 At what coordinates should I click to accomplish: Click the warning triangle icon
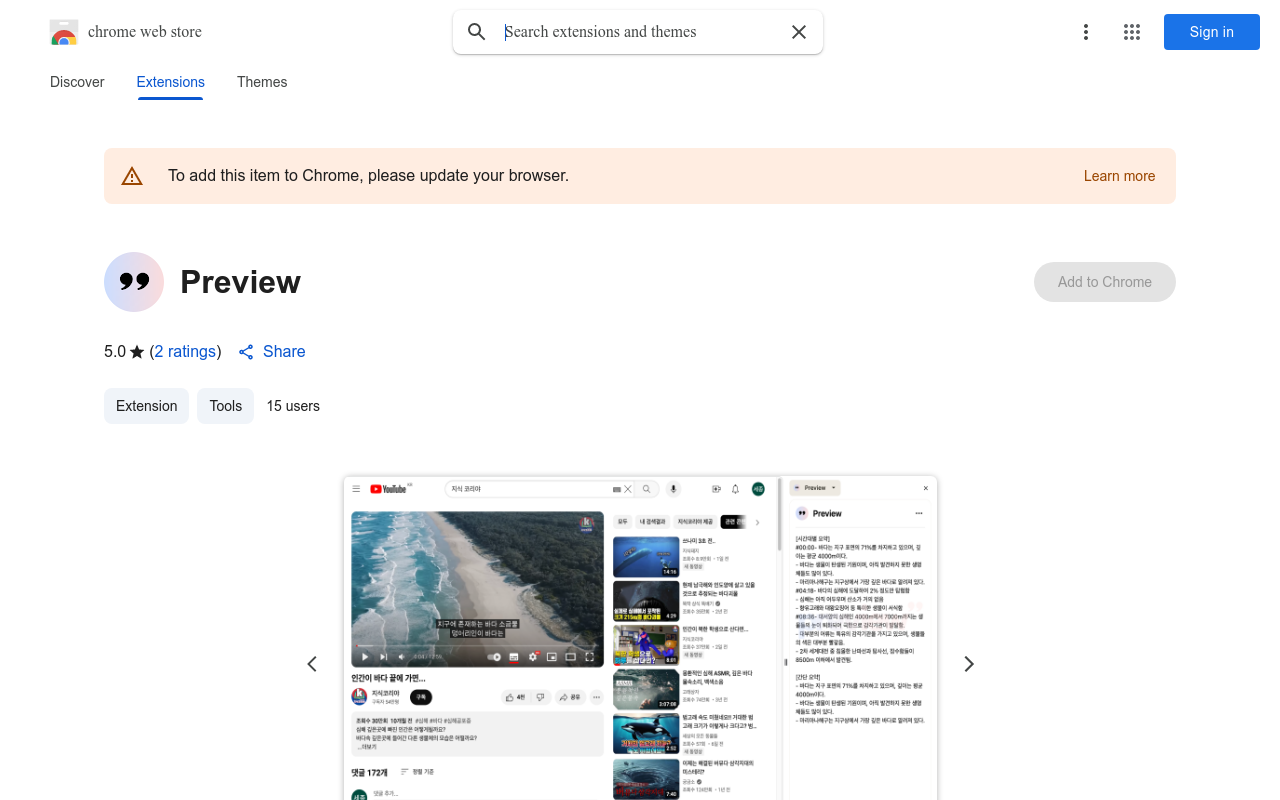(132, 177)
